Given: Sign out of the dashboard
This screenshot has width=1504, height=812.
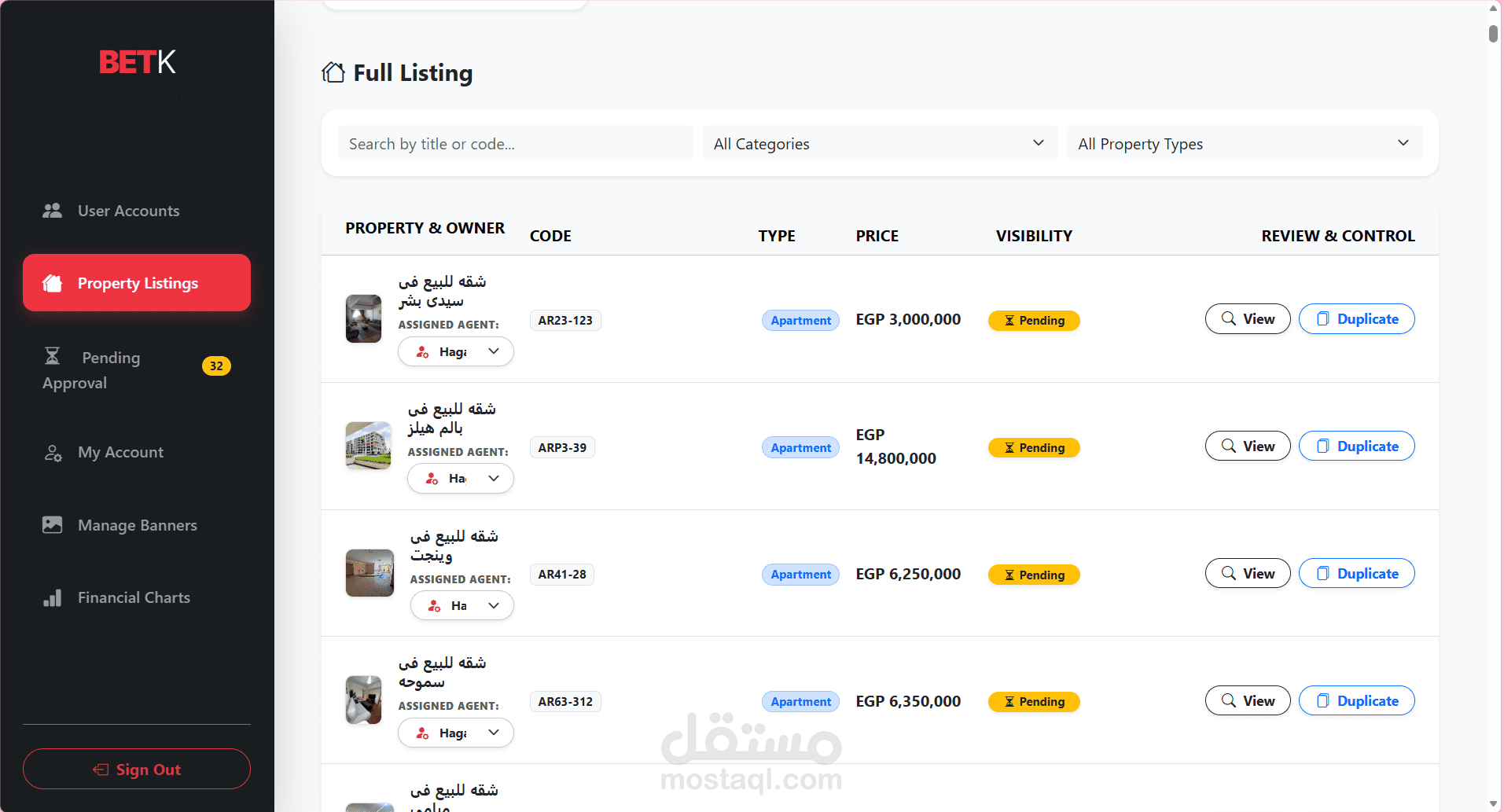Looking at the screenshot, I should (137, 770).
